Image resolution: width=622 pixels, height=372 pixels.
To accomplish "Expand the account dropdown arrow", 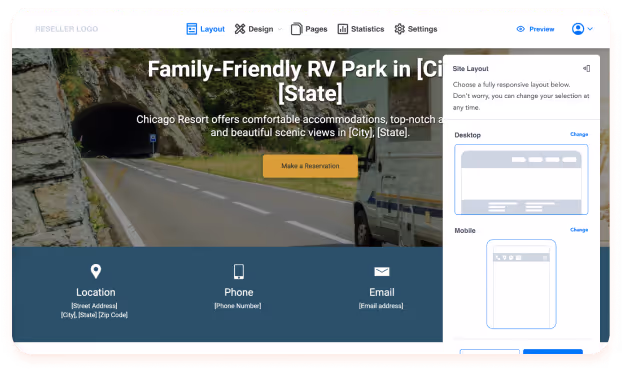I will [590, 29].
